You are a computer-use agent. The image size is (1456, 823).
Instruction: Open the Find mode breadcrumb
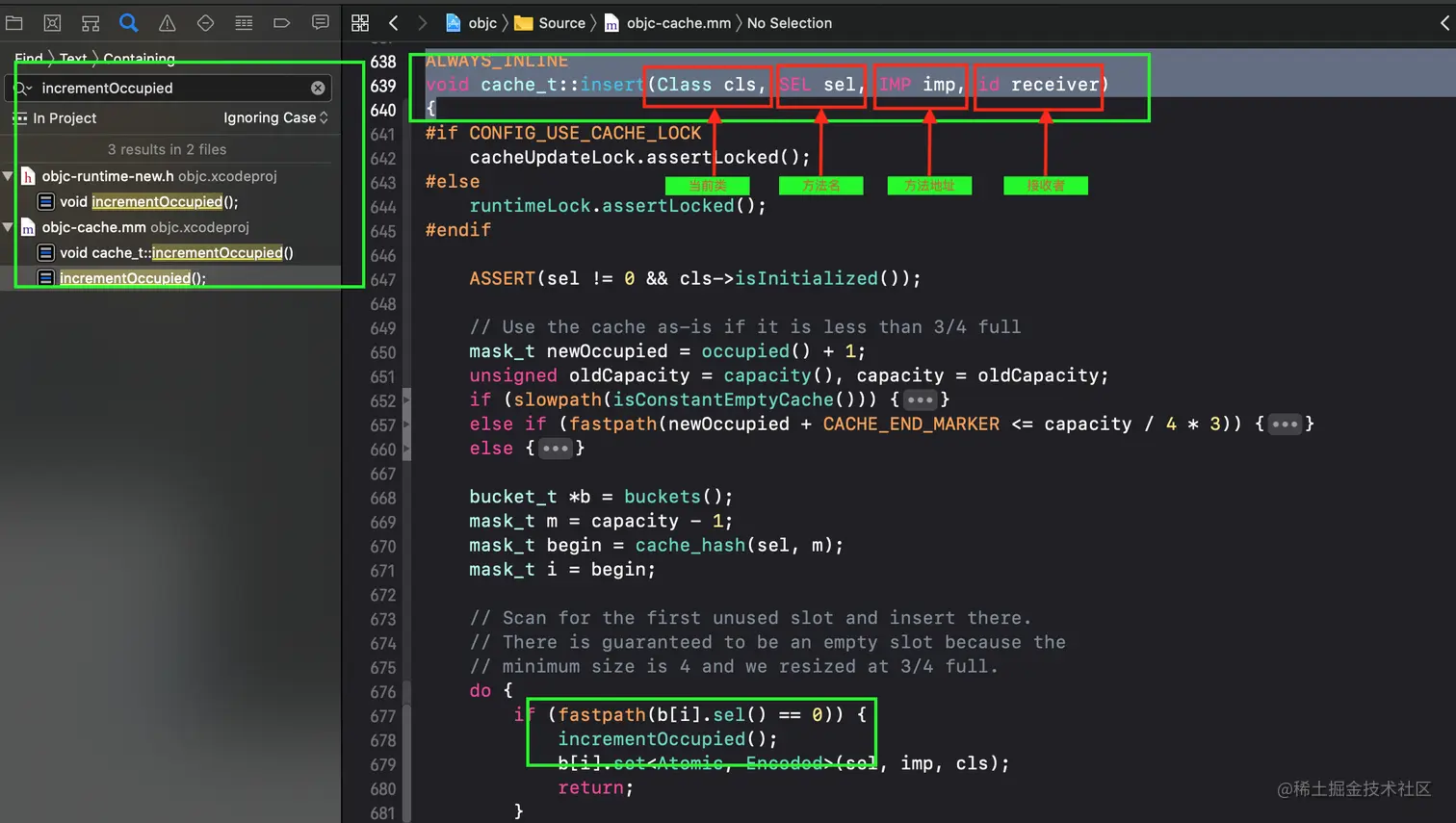[29, 58]
